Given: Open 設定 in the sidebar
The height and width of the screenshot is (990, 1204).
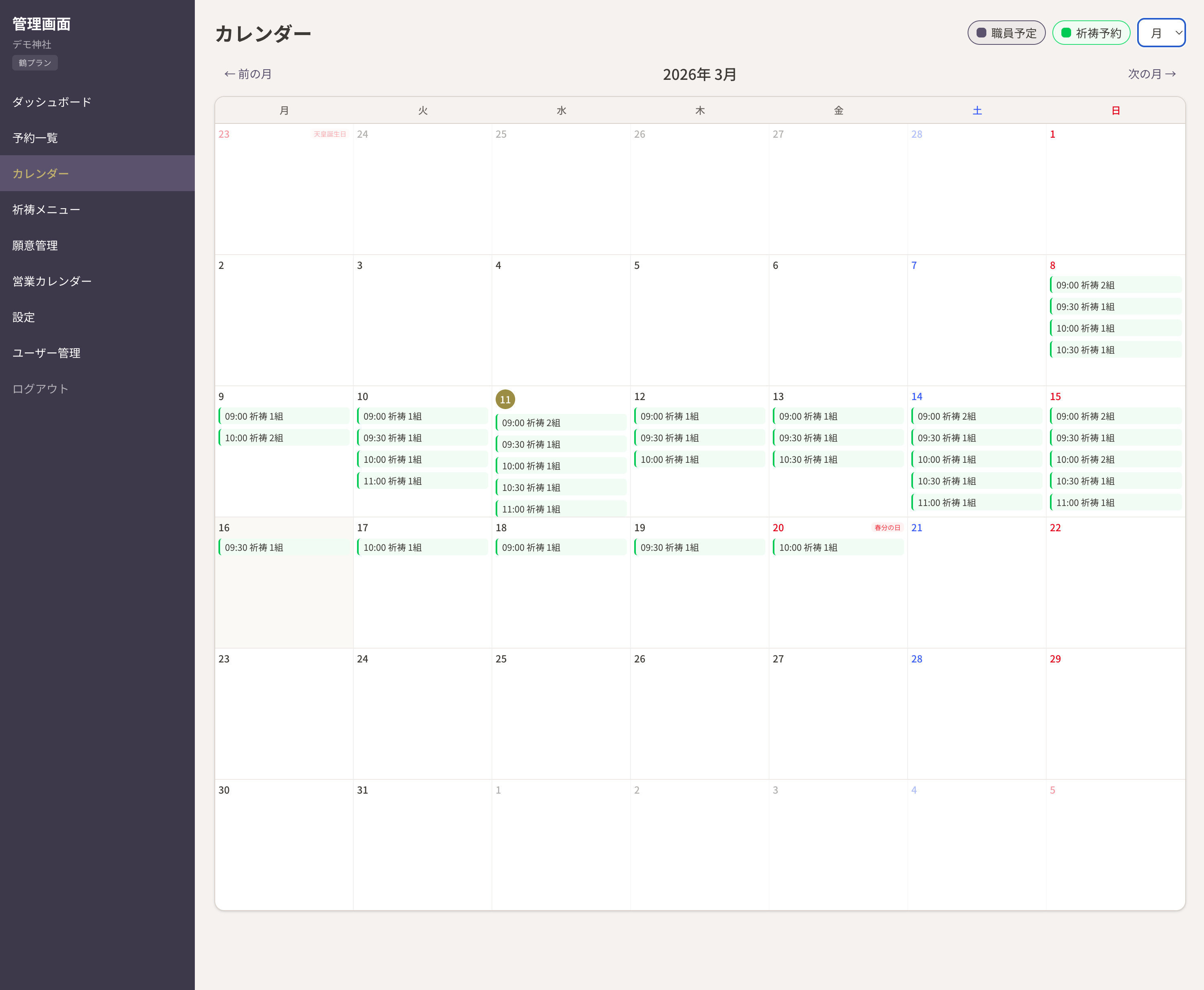Looking at the screenshot, I should click(x=24, y=317).
